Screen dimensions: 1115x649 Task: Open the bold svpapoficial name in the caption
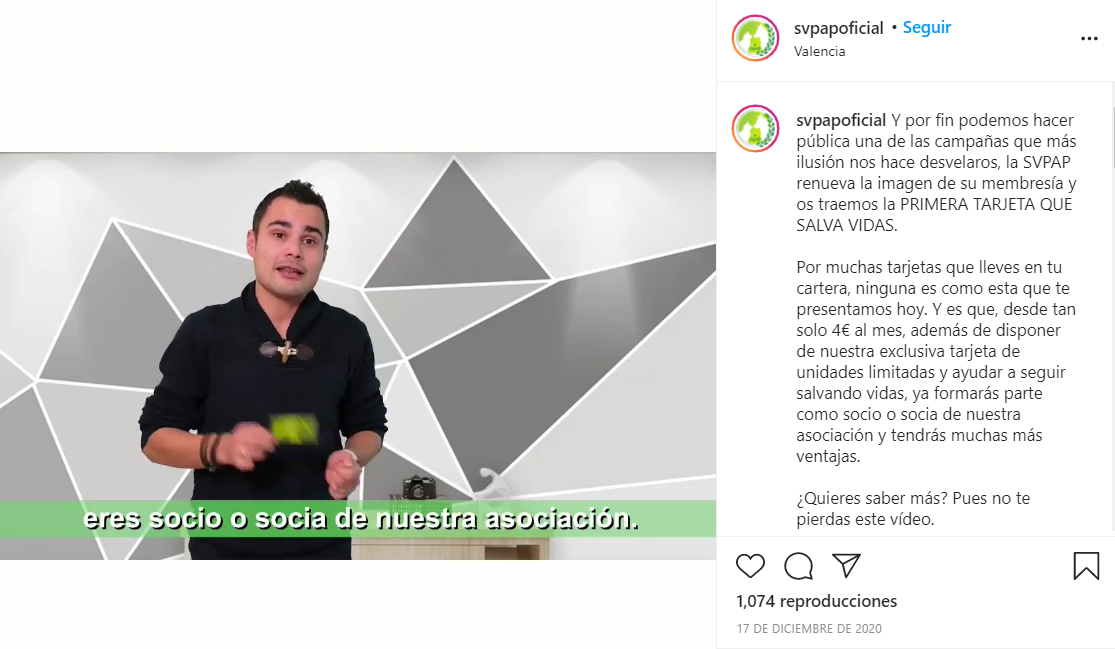(841, 120)
